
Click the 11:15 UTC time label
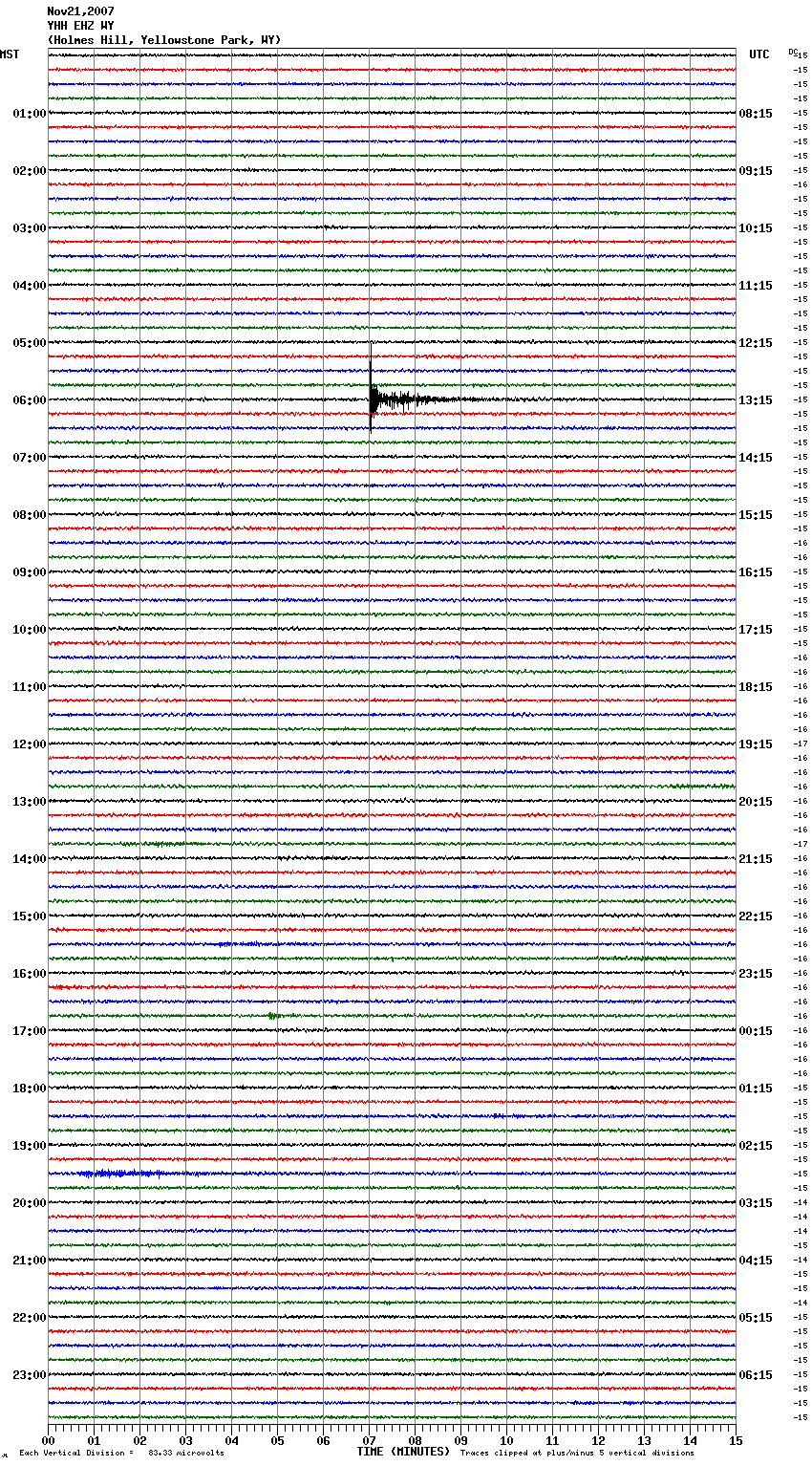[x=756, y=286]
